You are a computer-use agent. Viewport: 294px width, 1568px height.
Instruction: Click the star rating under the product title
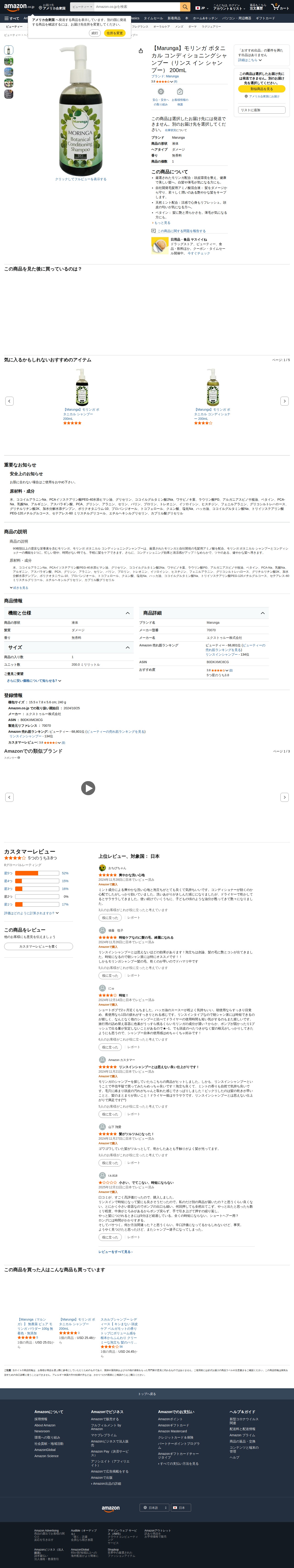[164, 81]
